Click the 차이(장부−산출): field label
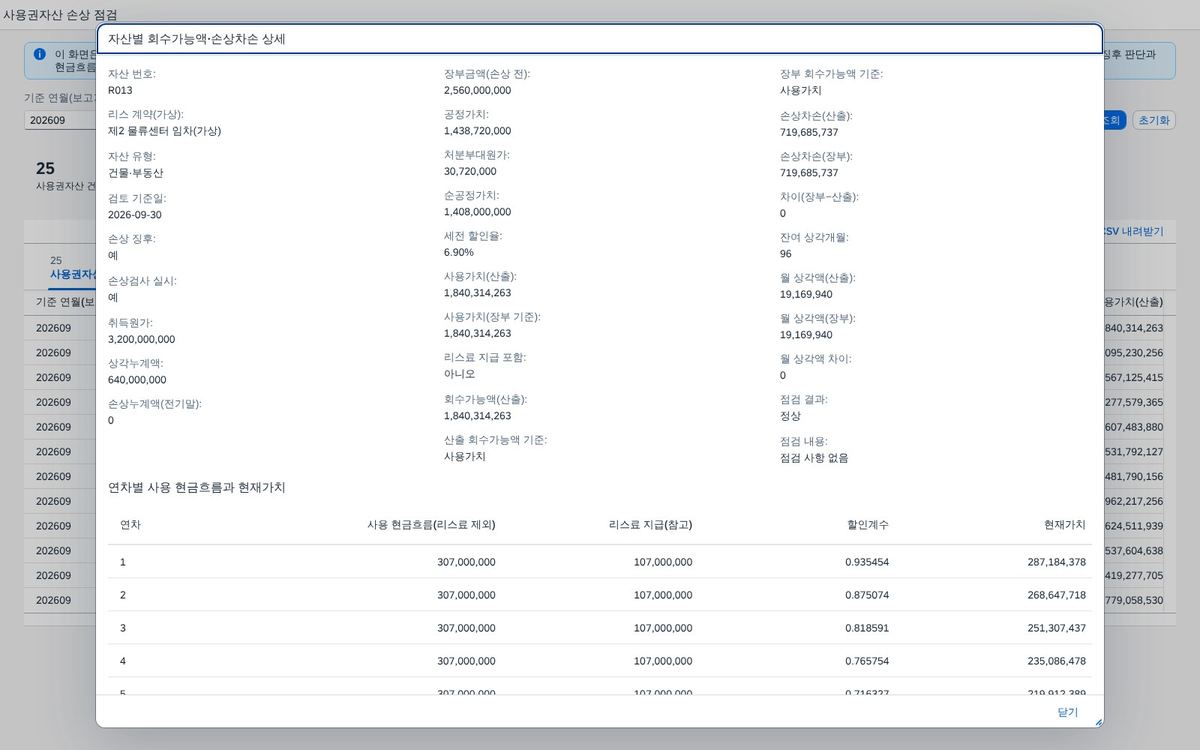 pyautogui.click(x=819, y=197)
